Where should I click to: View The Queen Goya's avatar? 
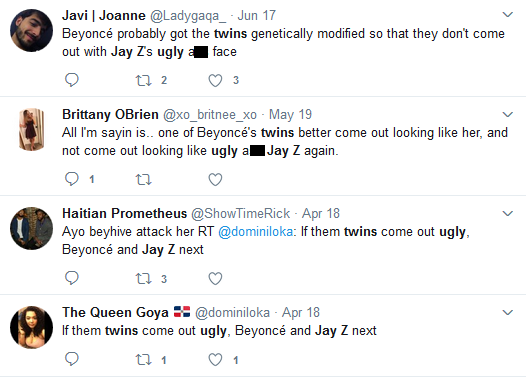32,327
